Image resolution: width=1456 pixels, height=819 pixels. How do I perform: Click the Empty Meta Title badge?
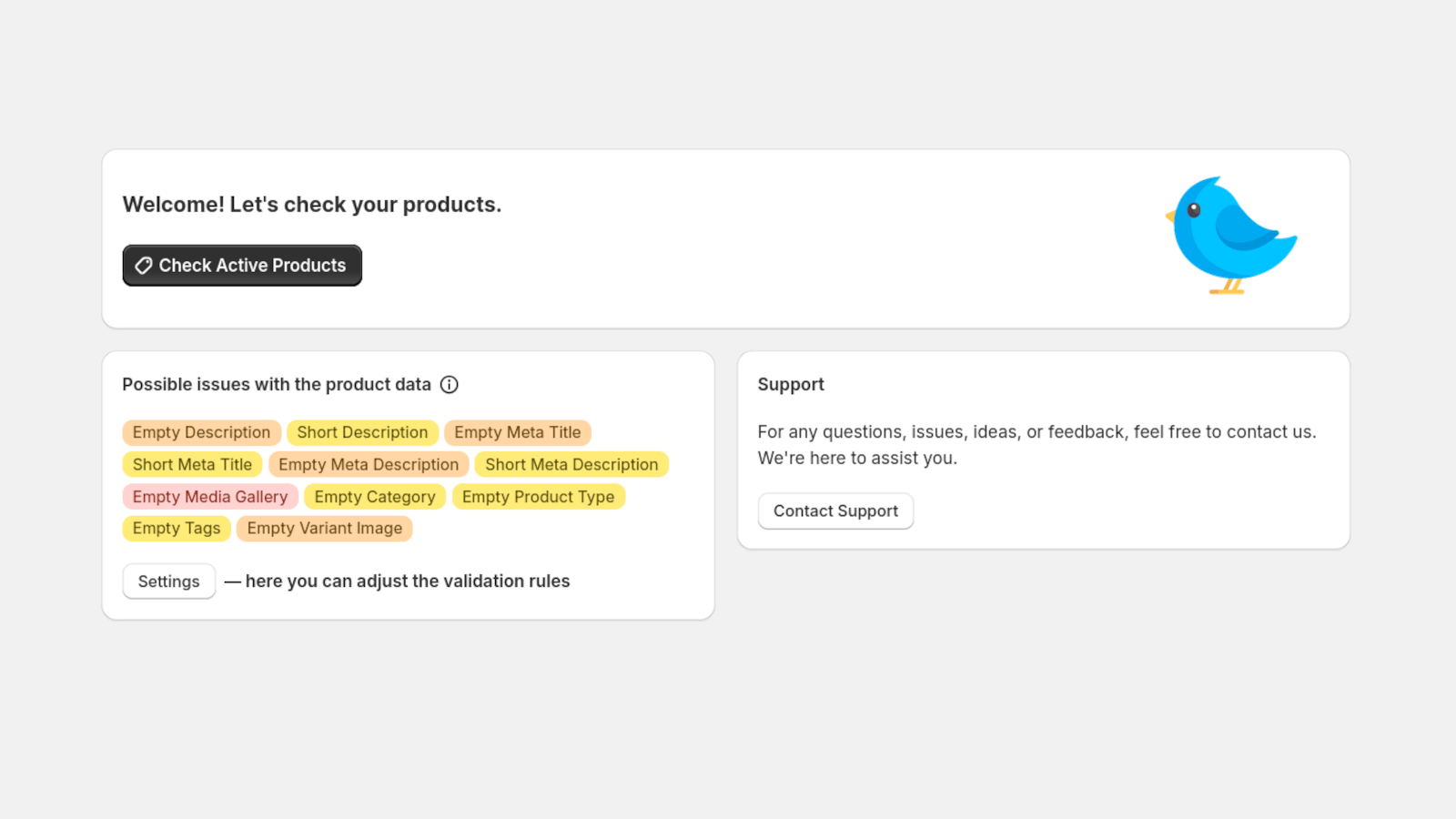518,432
